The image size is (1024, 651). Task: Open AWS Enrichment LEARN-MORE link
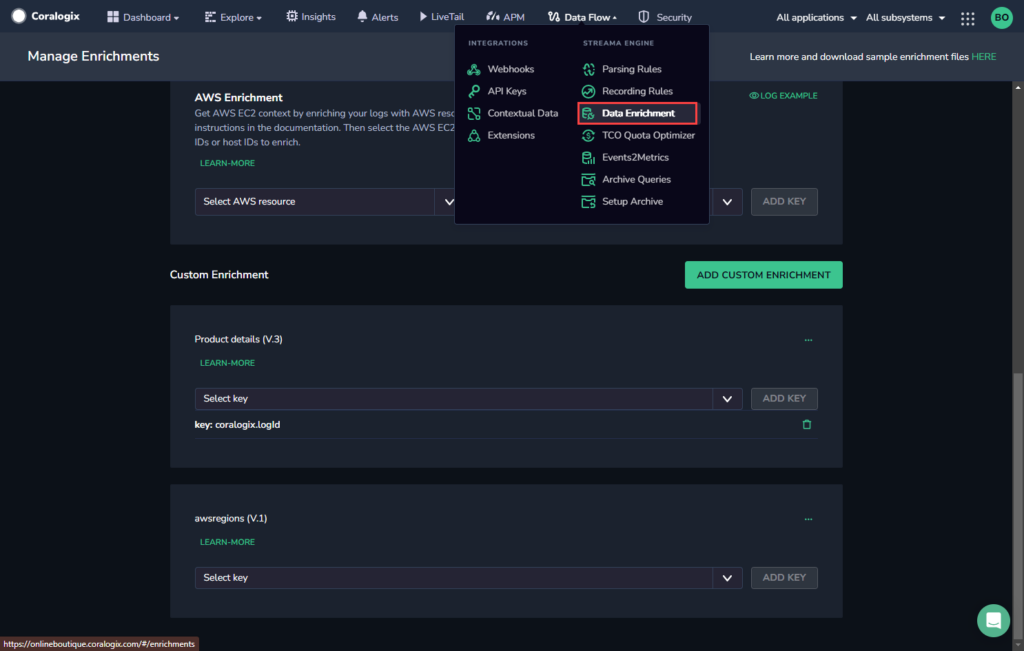pos(227,163)
